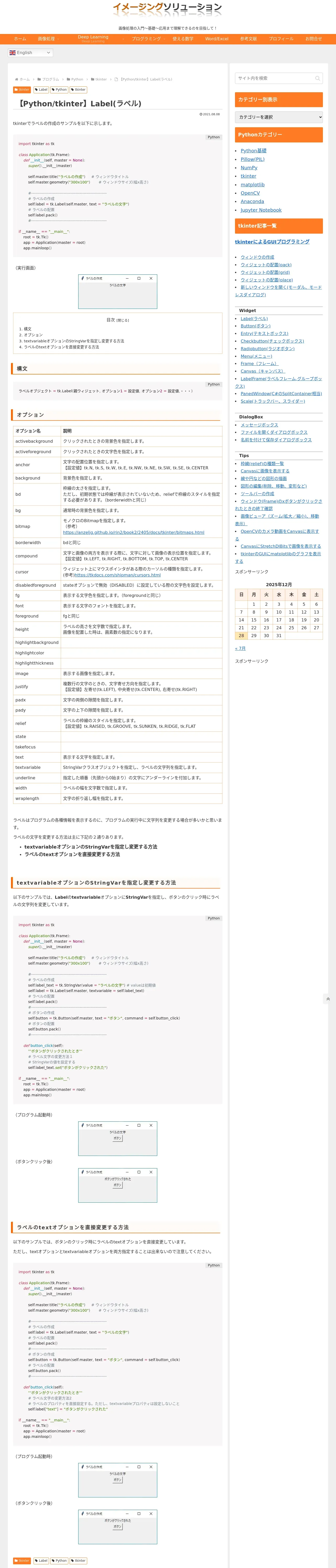Click the scroll-to-top arrow button
The height and width of the screenshot is (1568, 336).
coord(328,999)
